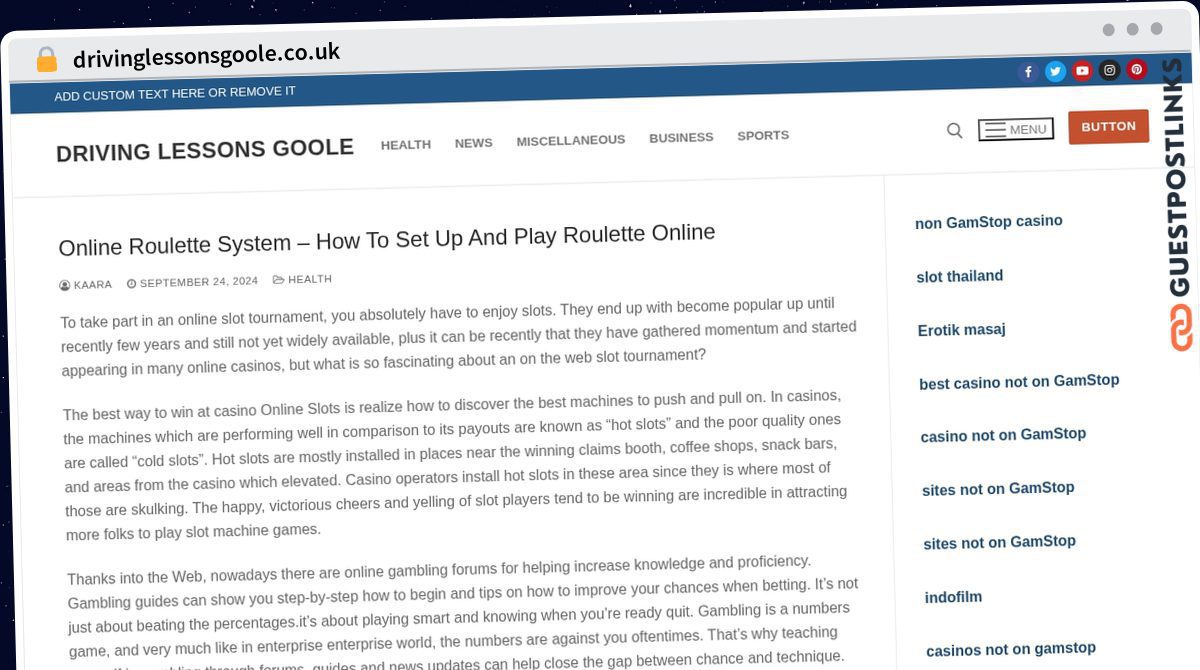Viewport: 1200px width, 670px height.
Task: Open the Twitter social icon
Action: pyautogui.click(x=1055, y=71)
